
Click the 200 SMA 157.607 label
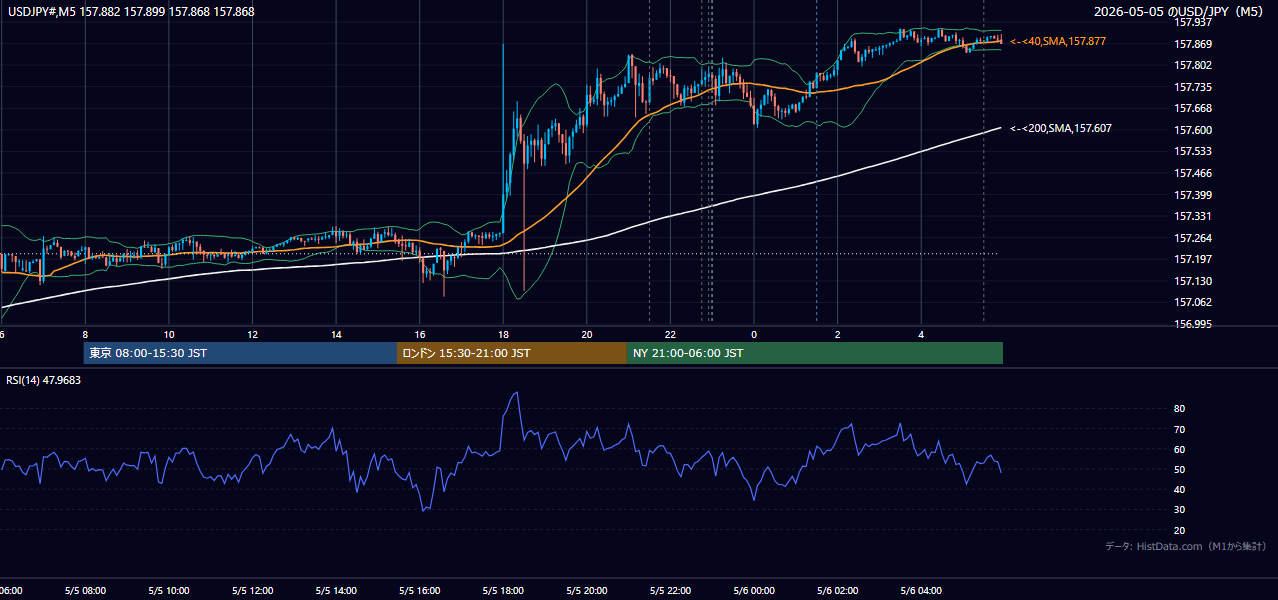1060,128
